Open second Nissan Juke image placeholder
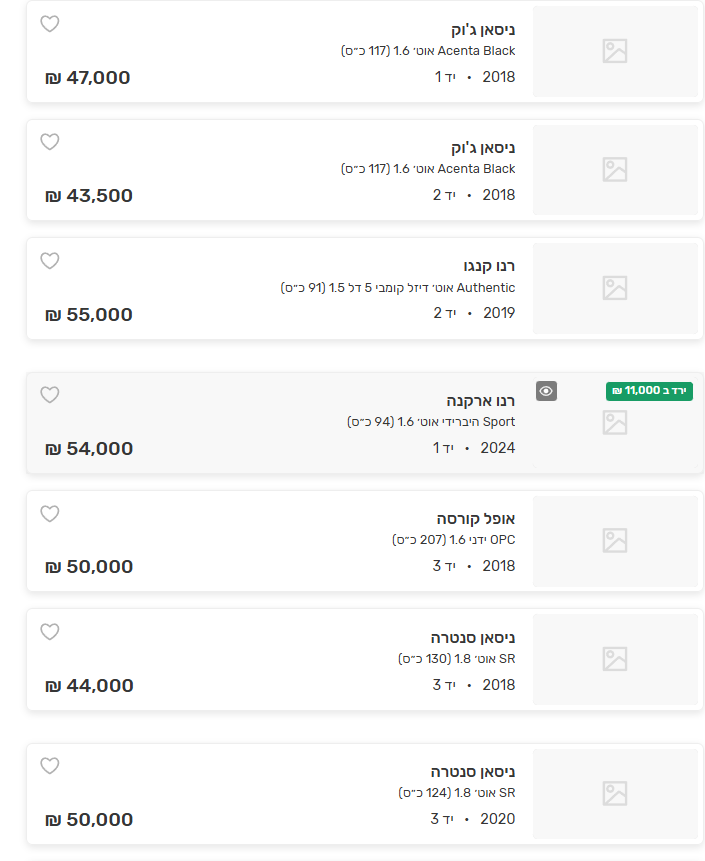705x861 pixels. click(615, 169)
